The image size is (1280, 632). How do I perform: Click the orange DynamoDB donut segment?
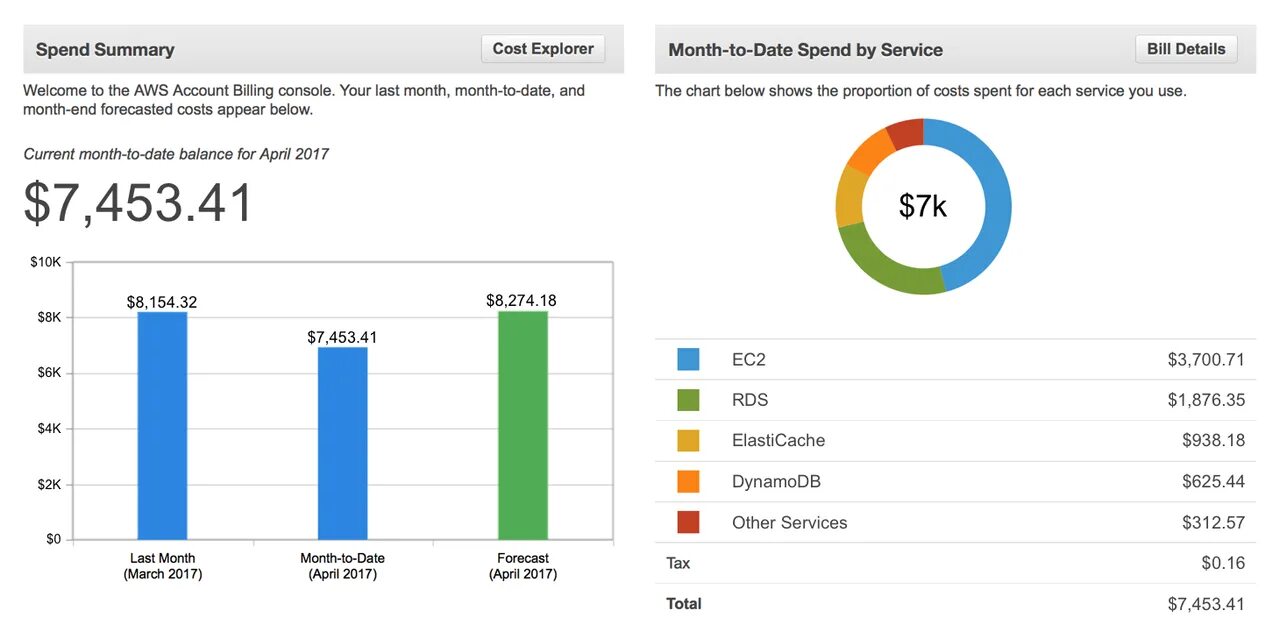click(871, 149)
